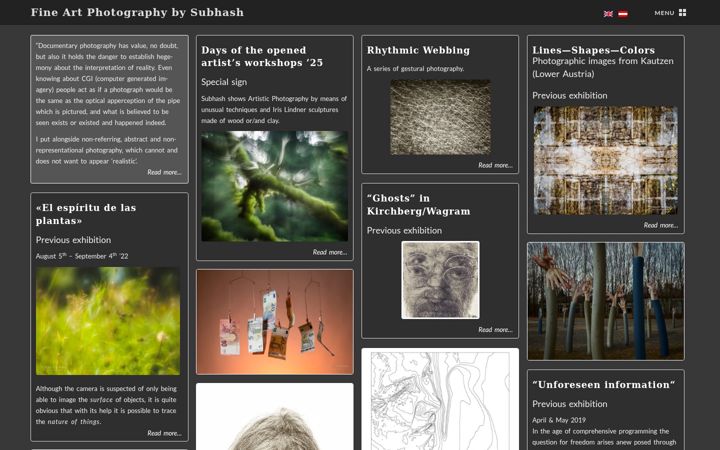The width and height of the screenshot is (720, 450).
Task: Select 'Photographic images from Kautzen (Lower Austria)' subtitle
Action: tap(603, 68)
